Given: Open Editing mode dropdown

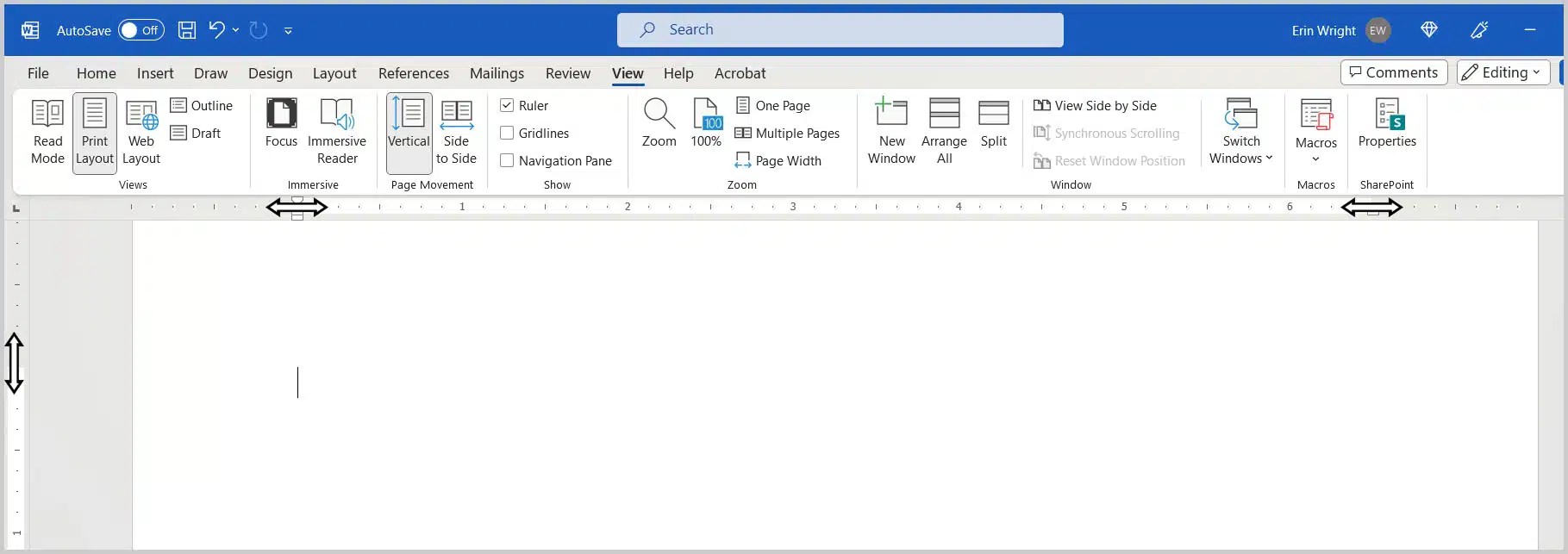Looking at the screenshot, I should coord(1503,72).
